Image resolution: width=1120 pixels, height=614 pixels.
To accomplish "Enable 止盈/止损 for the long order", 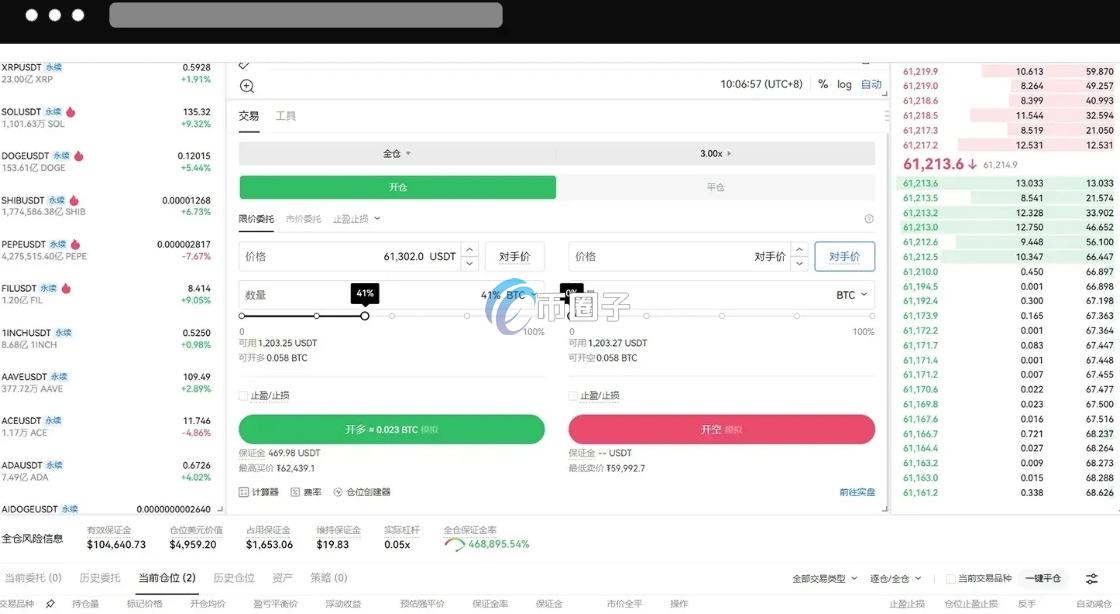I will tap(243, 396).
